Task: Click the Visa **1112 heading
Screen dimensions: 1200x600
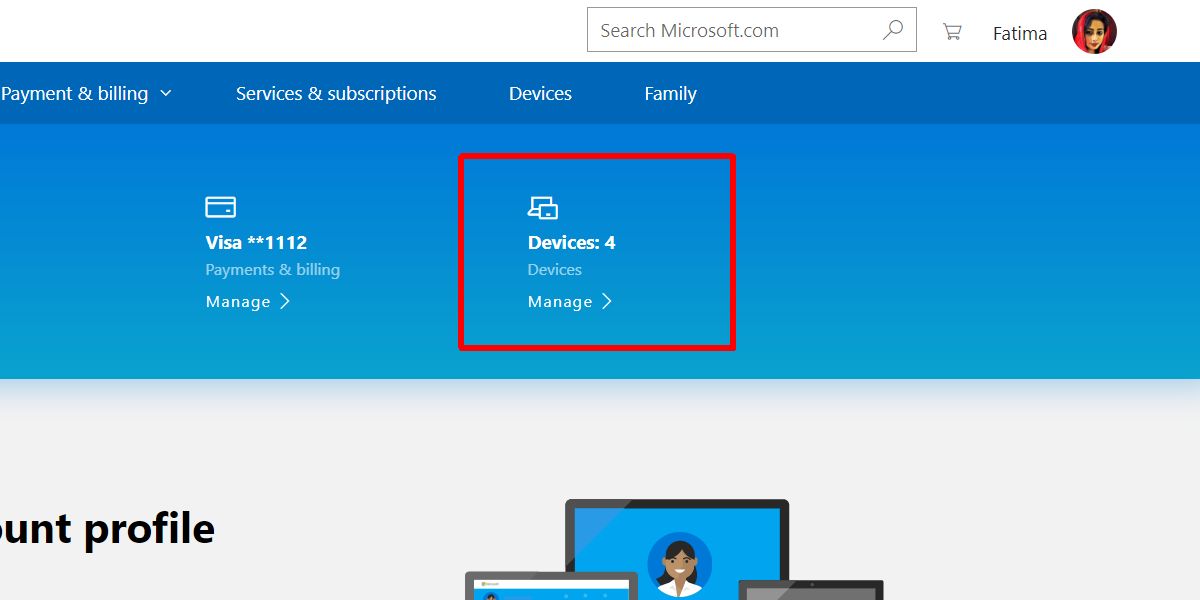Action: 256,242
